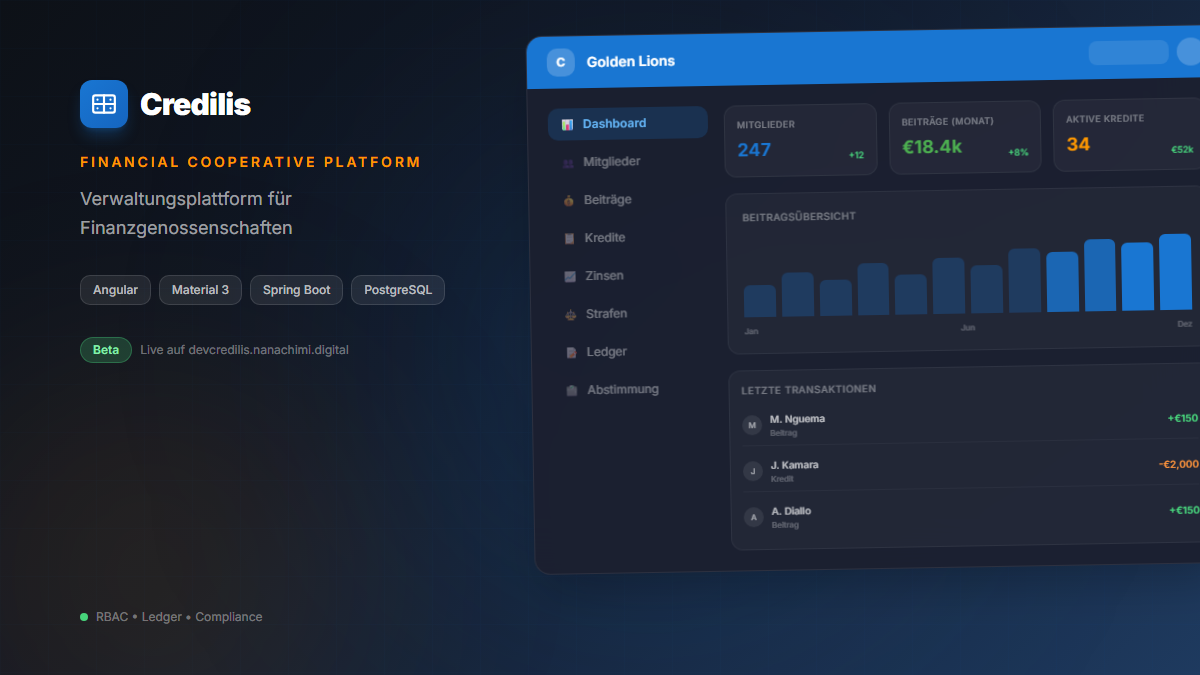
Task: Click A. Diallo's avatar circle
Action: click(752, 518)
